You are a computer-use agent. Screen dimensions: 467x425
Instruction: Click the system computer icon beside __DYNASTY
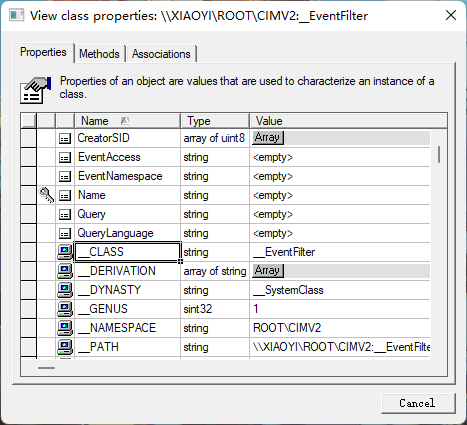click(65, 290)
